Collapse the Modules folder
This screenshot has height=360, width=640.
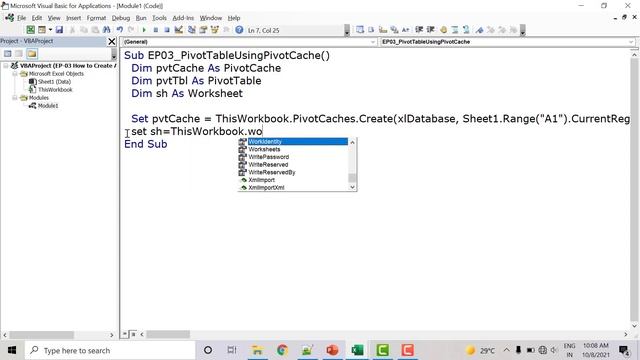pyautogui.click(x=14, y=98)
